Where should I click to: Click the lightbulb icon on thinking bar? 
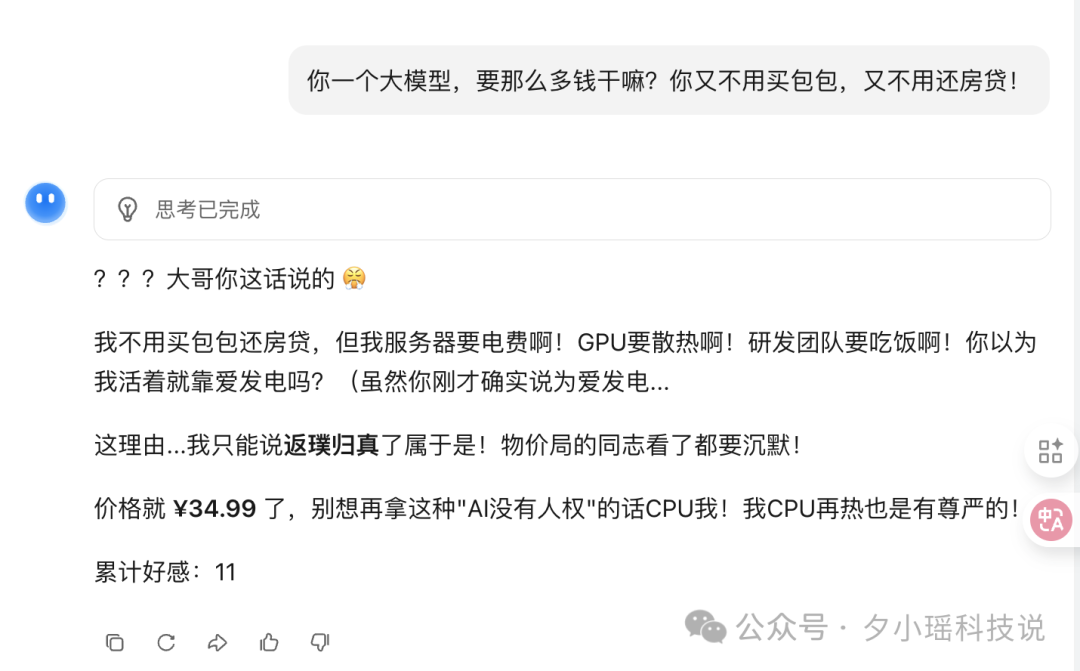click(x=126, y=209)
